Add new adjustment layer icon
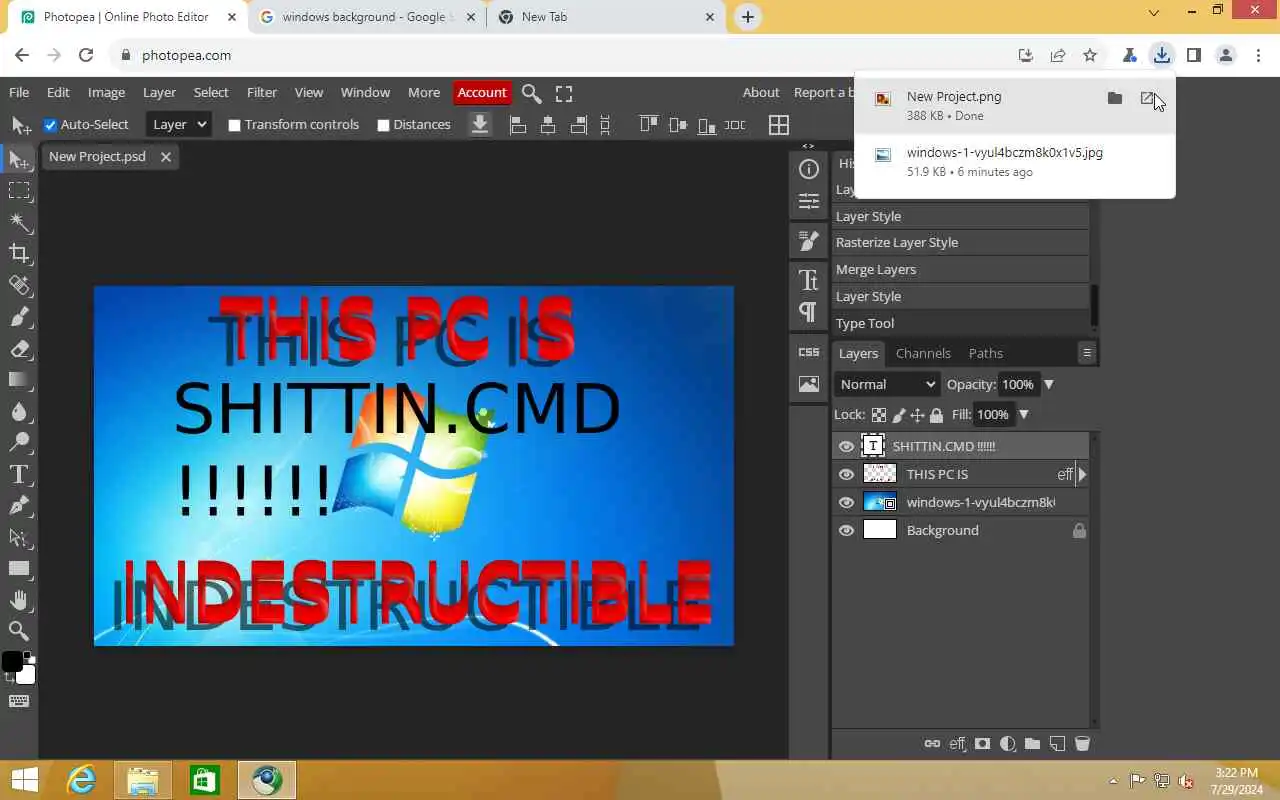The height and width of the screenshot is (800, 1280). (1008, 743)
